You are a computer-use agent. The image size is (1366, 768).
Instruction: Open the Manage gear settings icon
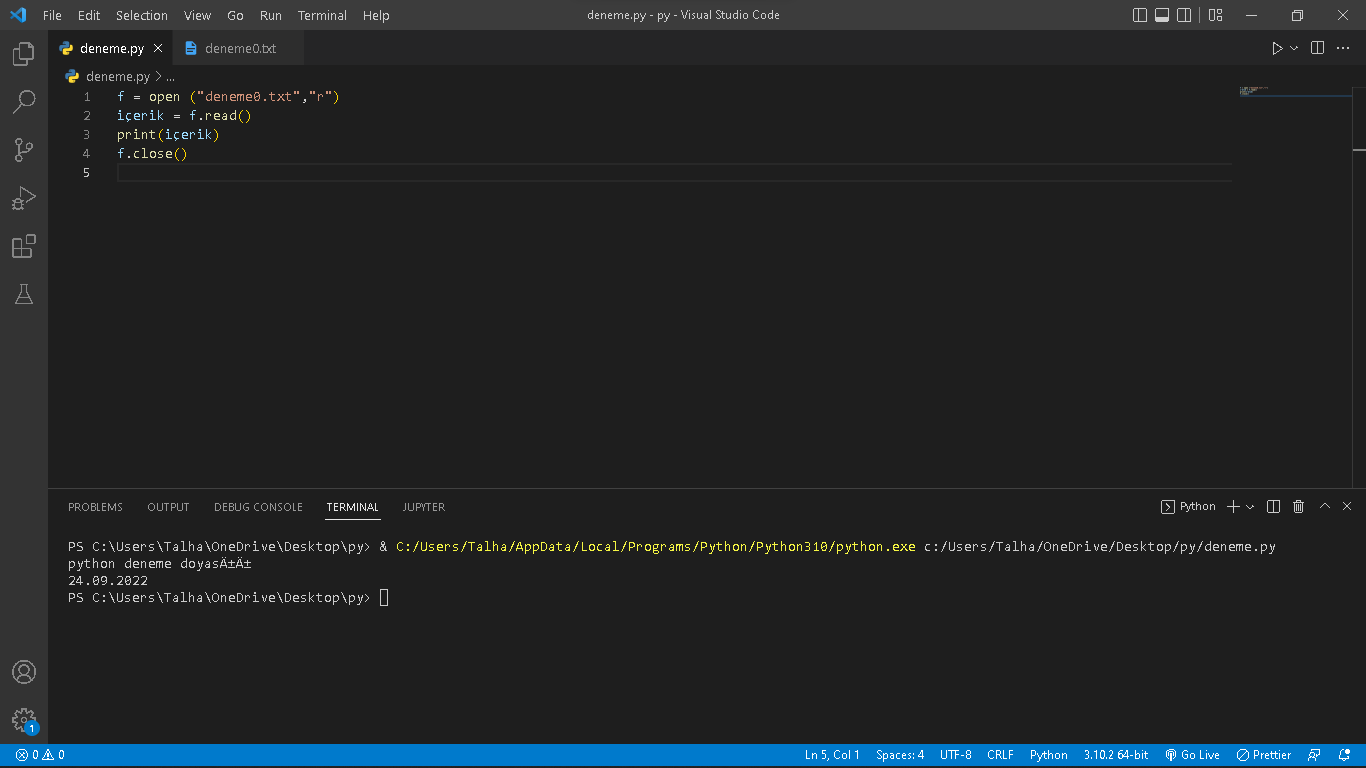tap(24, 719)
